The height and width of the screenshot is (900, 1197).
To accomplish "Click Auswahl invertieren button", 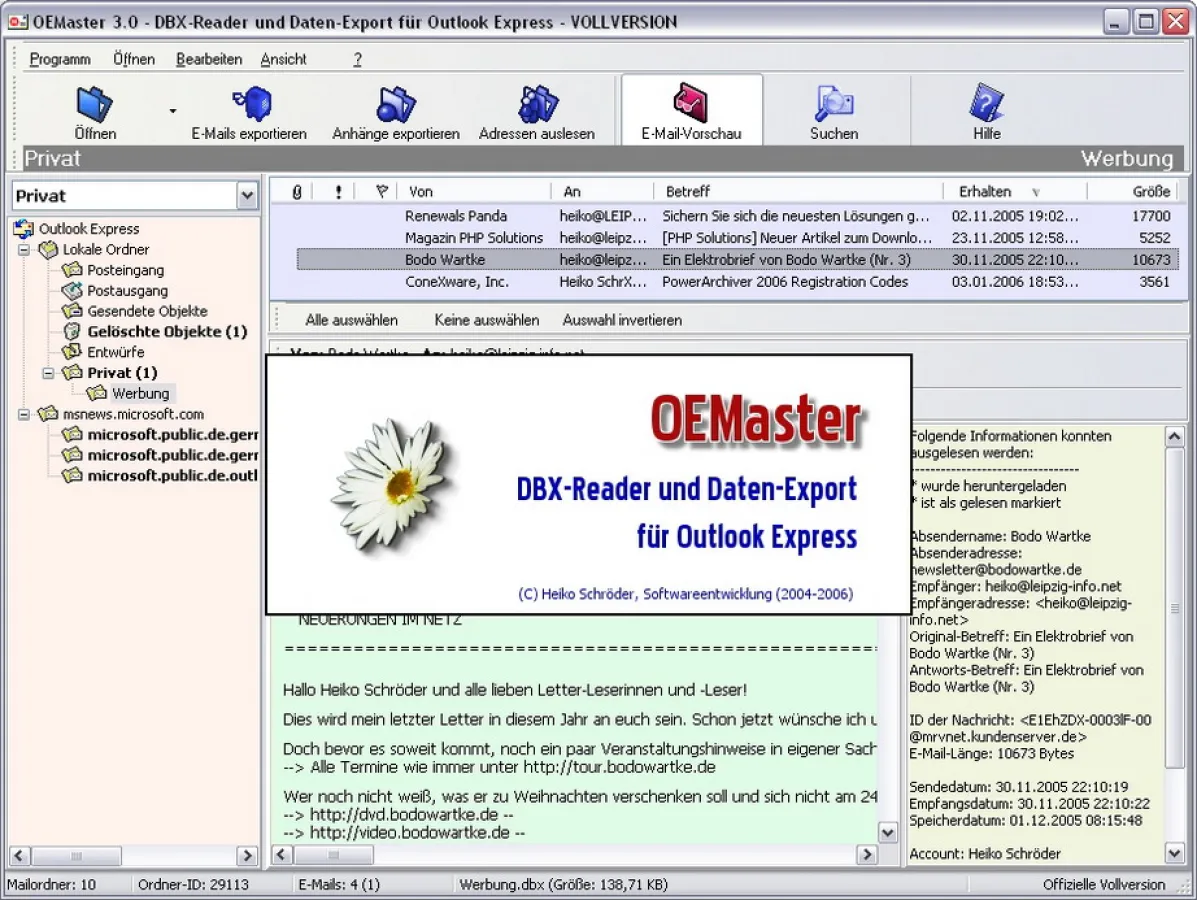I will tap(622, 320).
